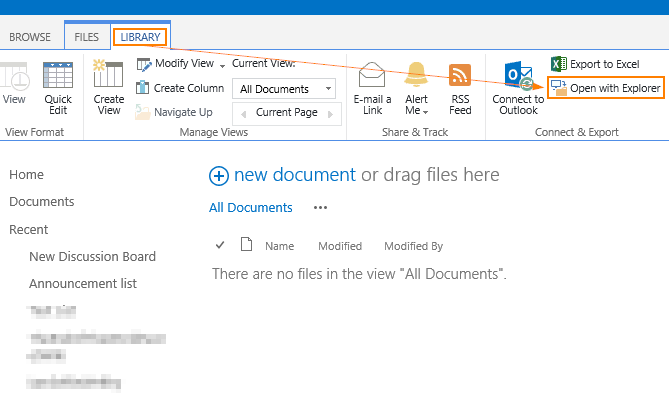This screenshot has height=397, width=669.
Task: Sort by Modified By column header
Action: 413,246
